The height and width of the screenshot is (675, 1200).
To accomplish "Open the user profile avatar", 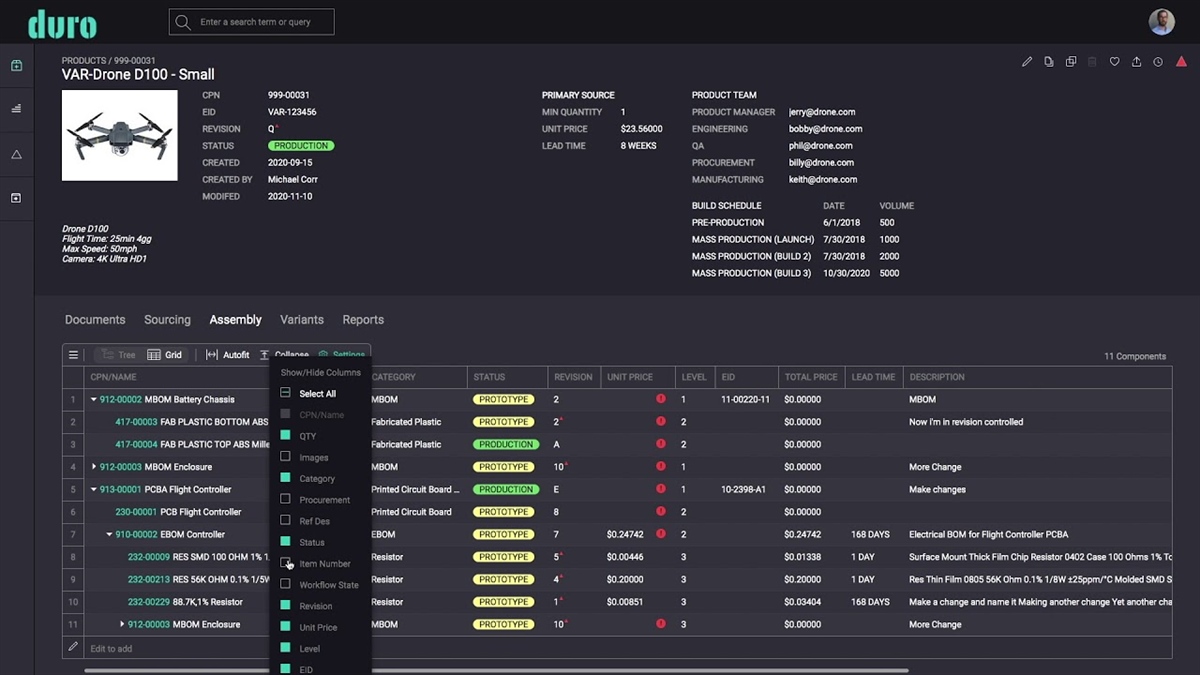I will point(1161,22).
